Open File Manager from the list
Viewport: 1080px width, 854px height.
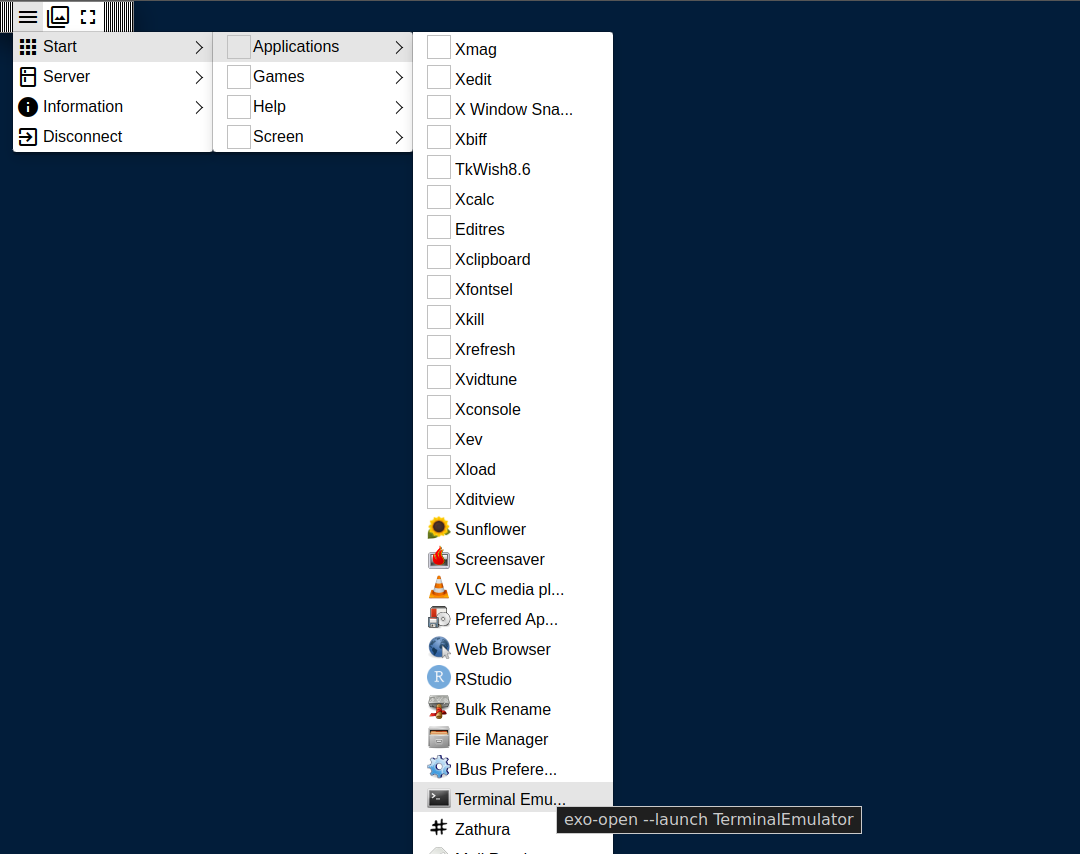[x=501, y=739]
